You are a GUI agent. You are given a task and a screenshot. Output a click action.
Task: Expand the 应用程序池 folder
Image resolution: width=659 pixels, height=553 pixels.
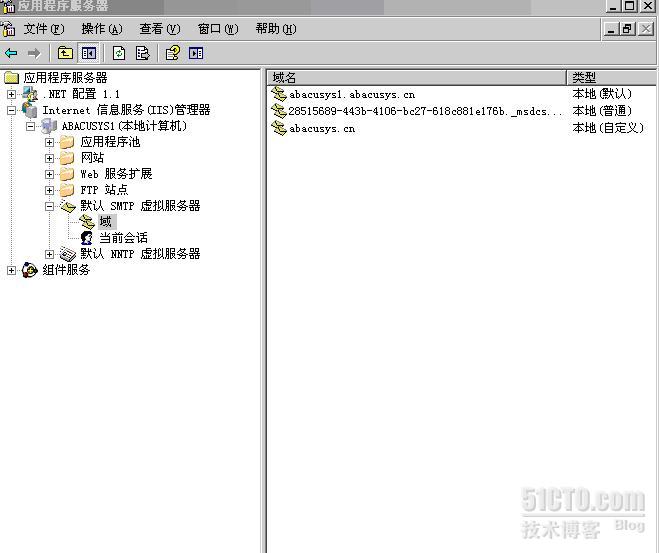(x=49, y=142)
